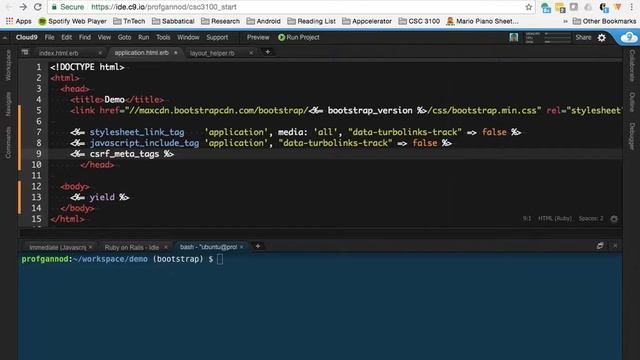
Task: Add a new editor tab with plus
Action: pos(268,52)
